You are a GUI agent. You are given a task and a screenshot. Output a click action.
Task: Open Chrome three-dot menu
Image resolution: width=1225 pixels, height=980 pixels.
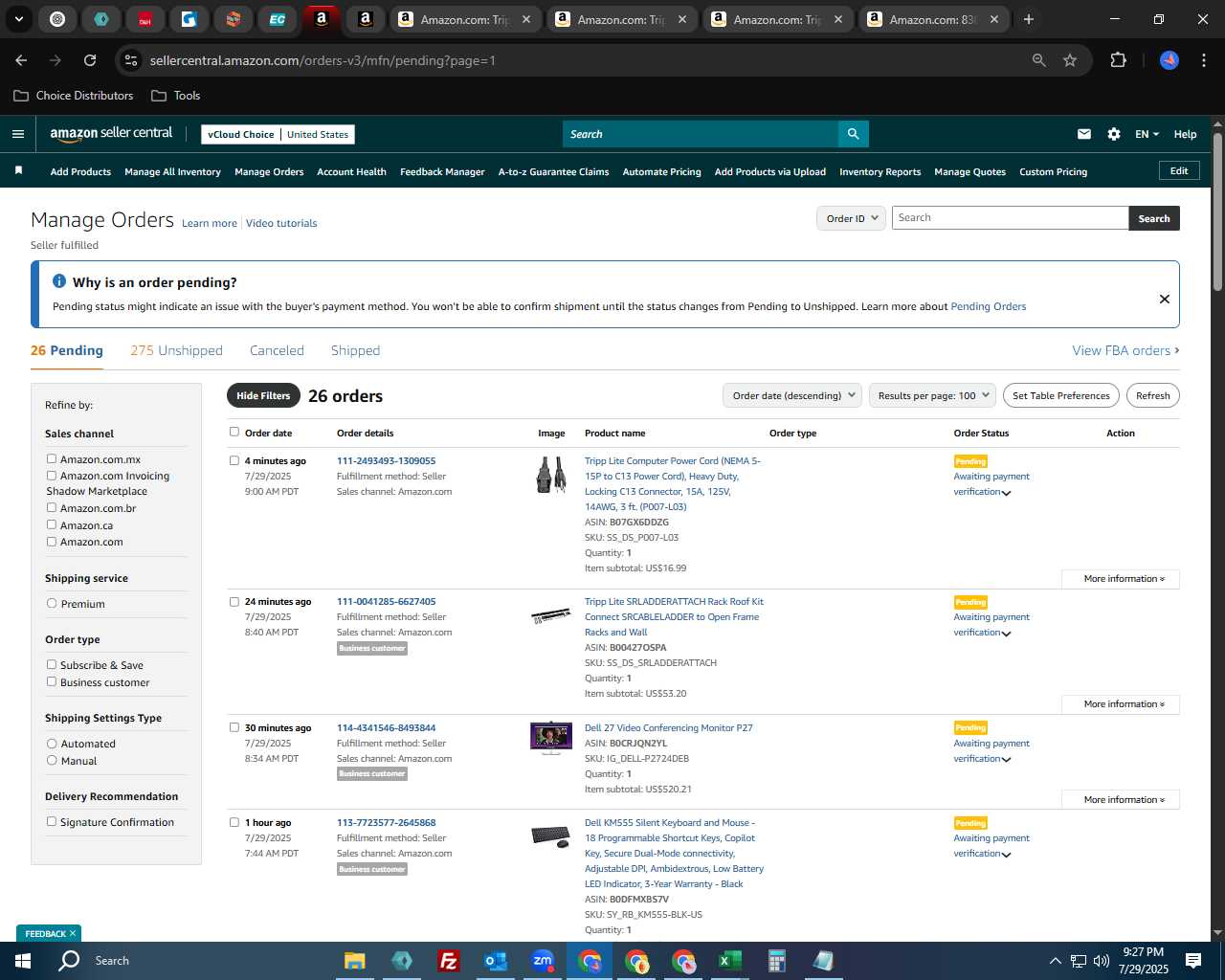[1202, 60]
